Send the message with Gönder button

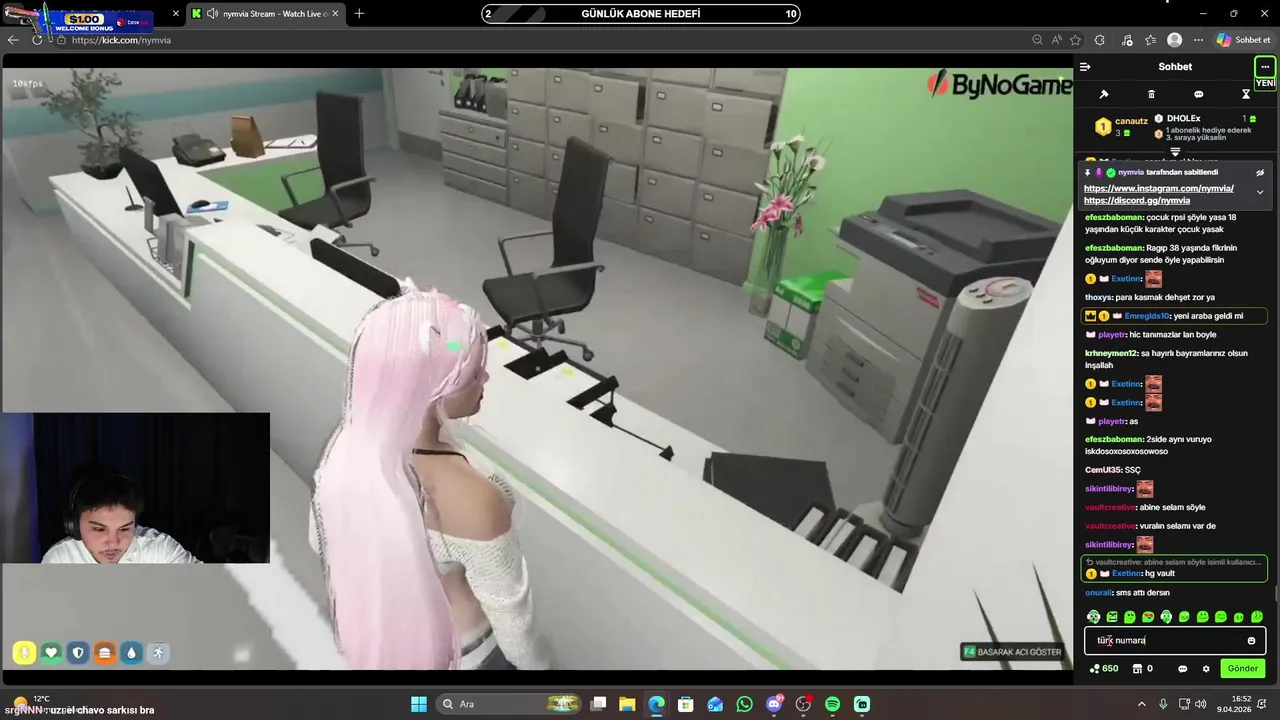click(x=1243, y=668)
